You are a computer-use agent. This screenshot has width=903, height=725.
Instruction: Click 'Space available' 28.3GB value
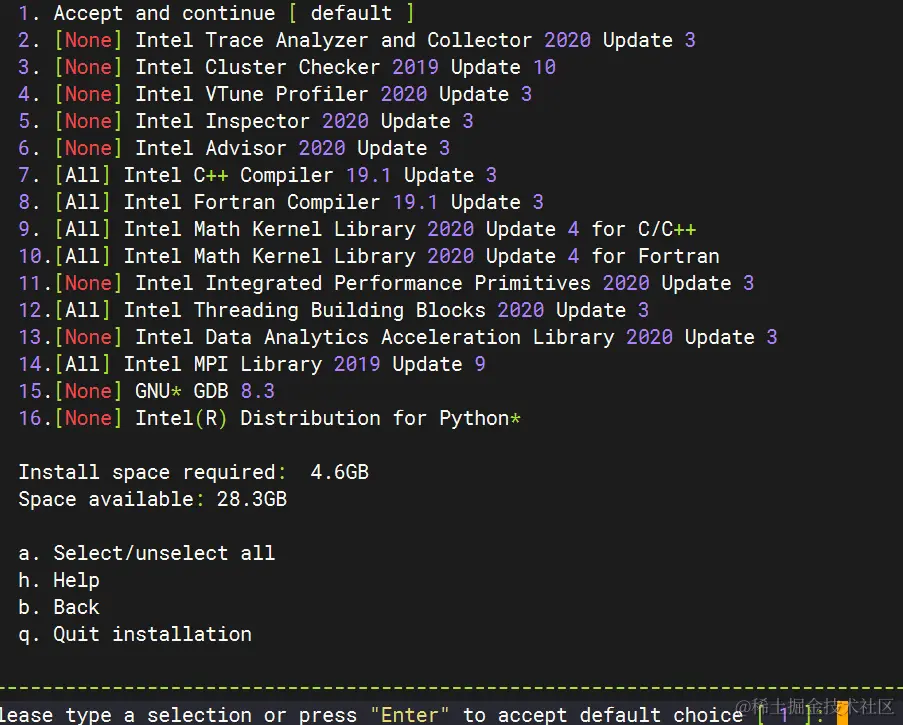252,500
